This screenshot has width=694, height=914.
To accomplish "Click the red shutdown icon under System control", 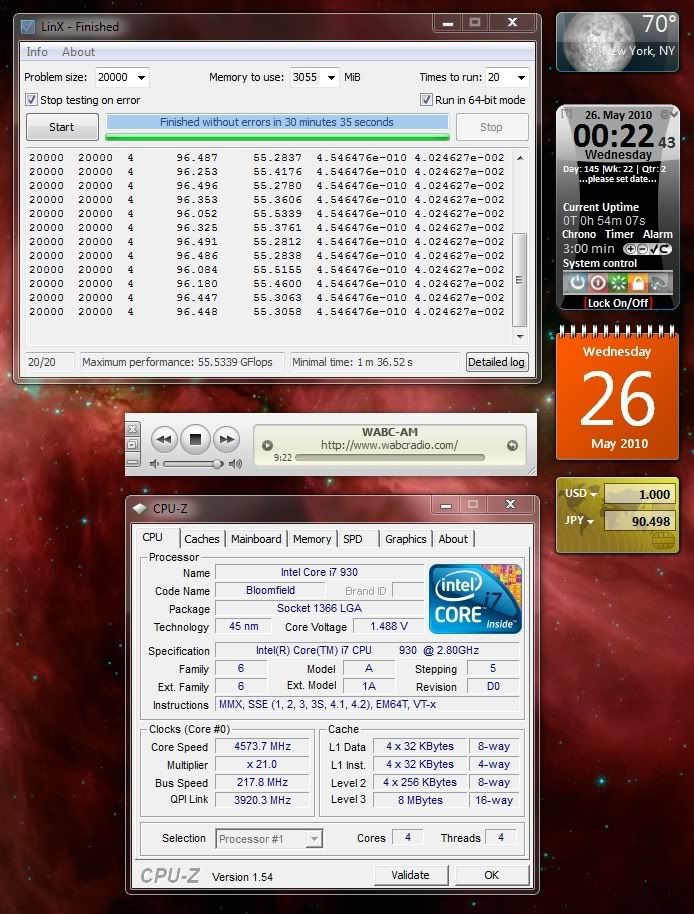I will tap(597, 282).
